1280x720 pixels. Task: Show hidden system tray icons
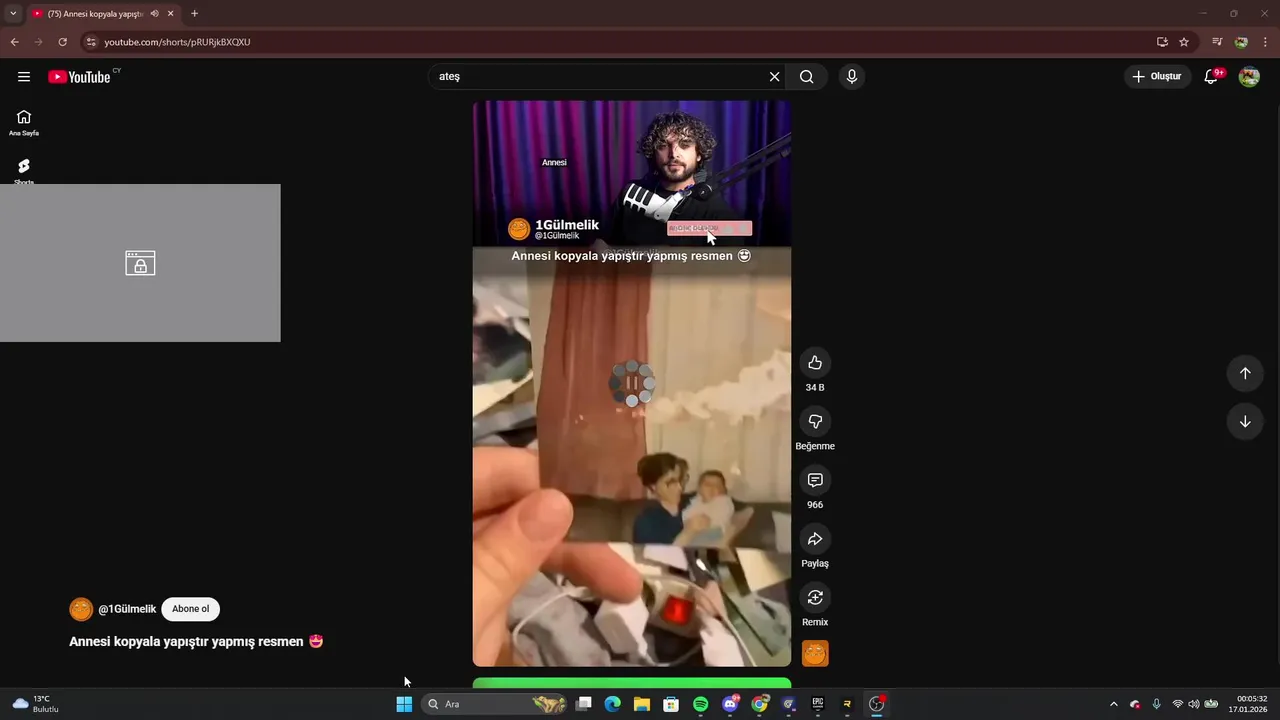(1113, 704)
